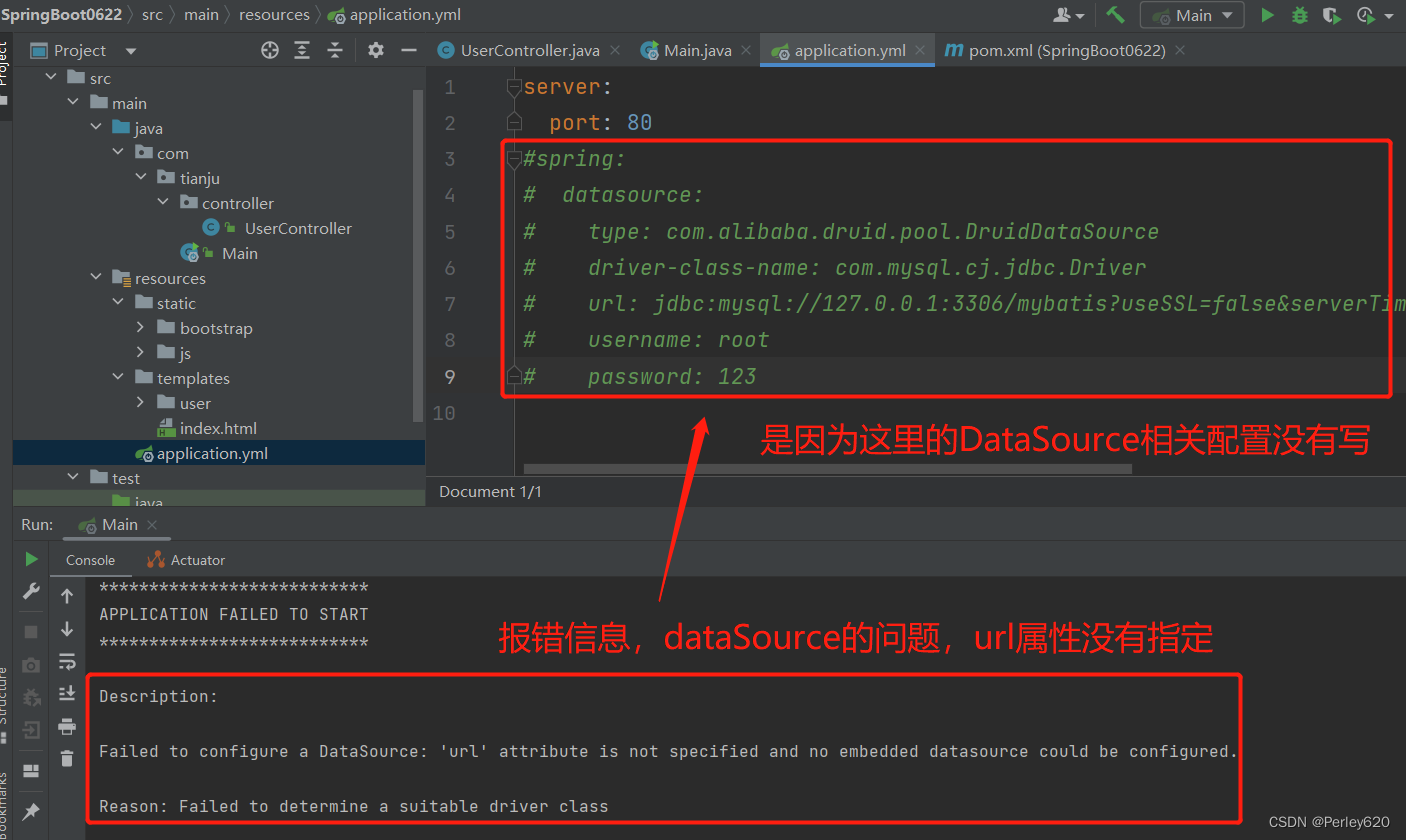
Task: Expand the js folder
Action: [141, 353]
